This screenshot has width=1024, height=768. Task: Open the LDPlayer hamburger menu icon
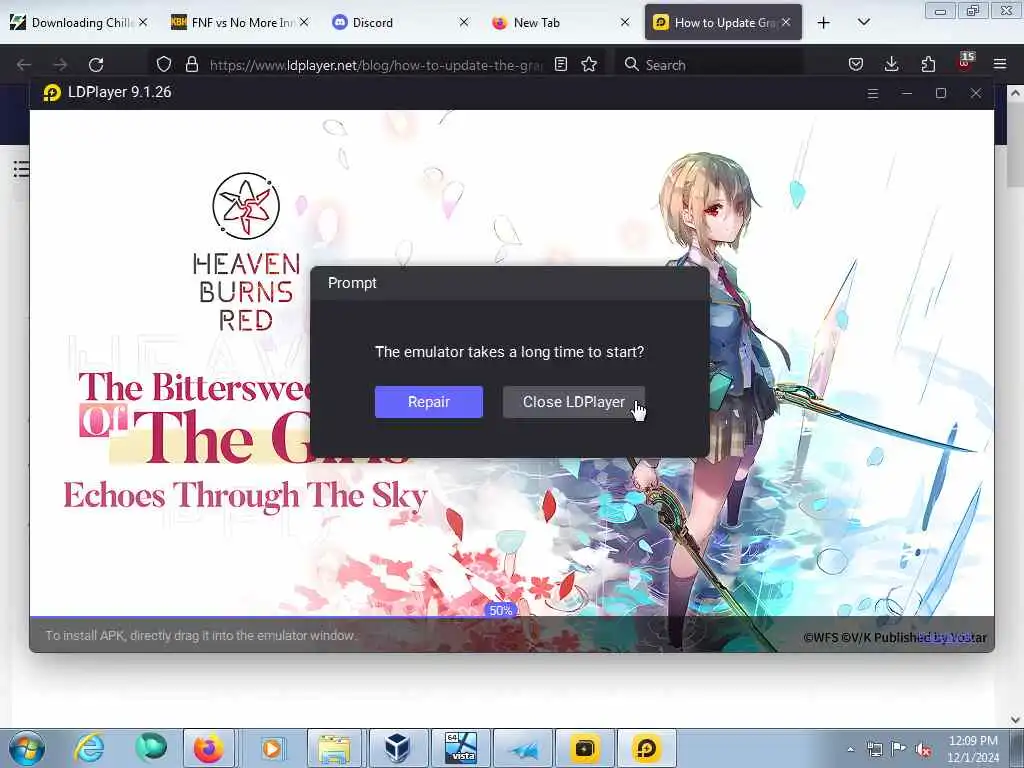pos(872,93)
